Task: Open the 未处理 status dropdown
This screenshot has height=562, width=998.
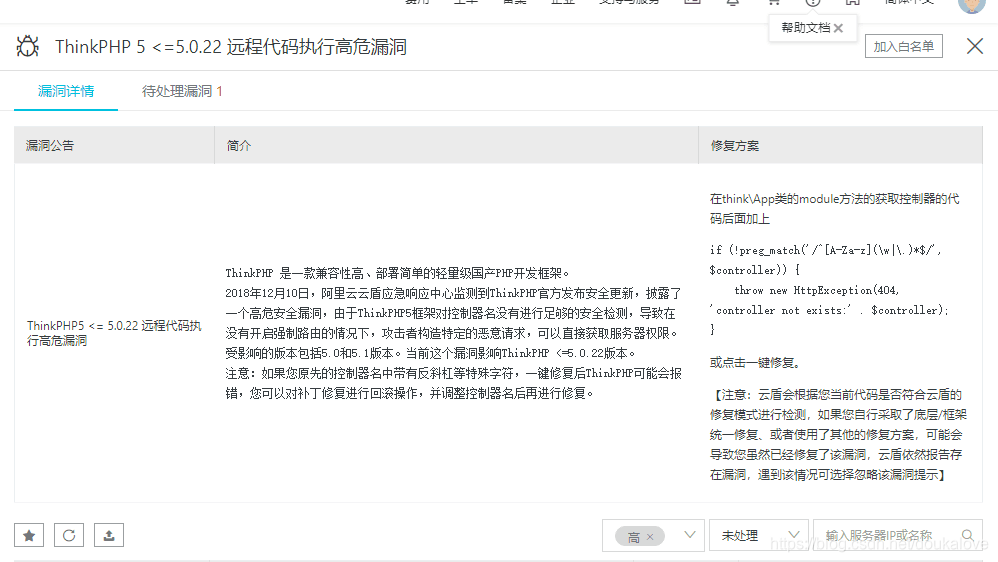Action: [x=759, y=535]
